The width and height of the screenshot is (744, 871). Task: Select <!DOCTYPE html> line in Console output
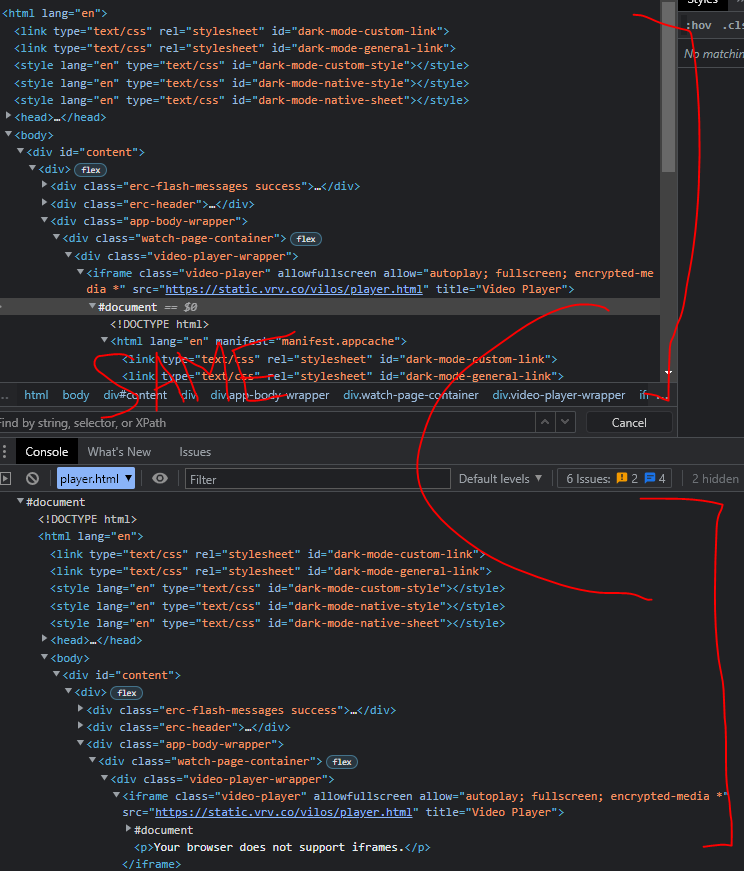point(87,519)
